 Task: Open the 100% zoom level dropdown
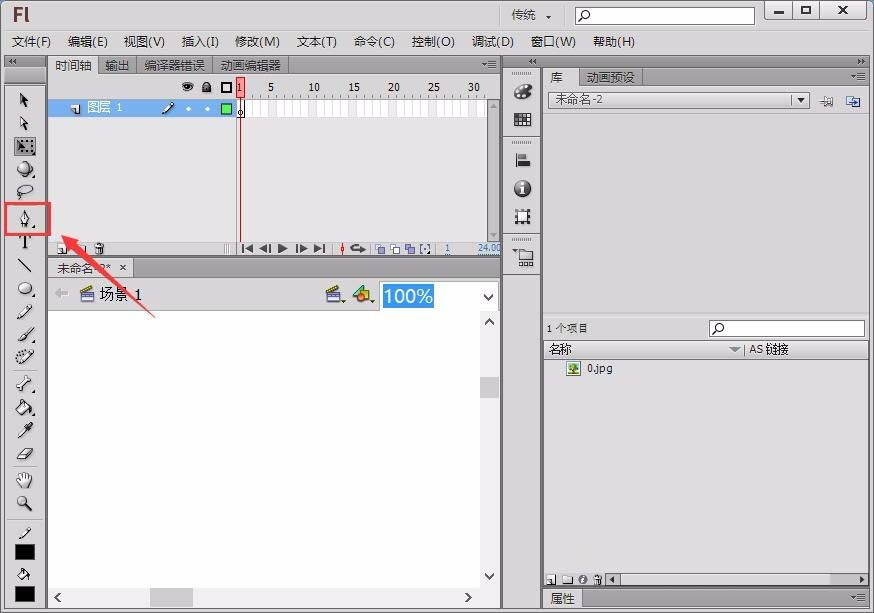click(x=487, y=296)
